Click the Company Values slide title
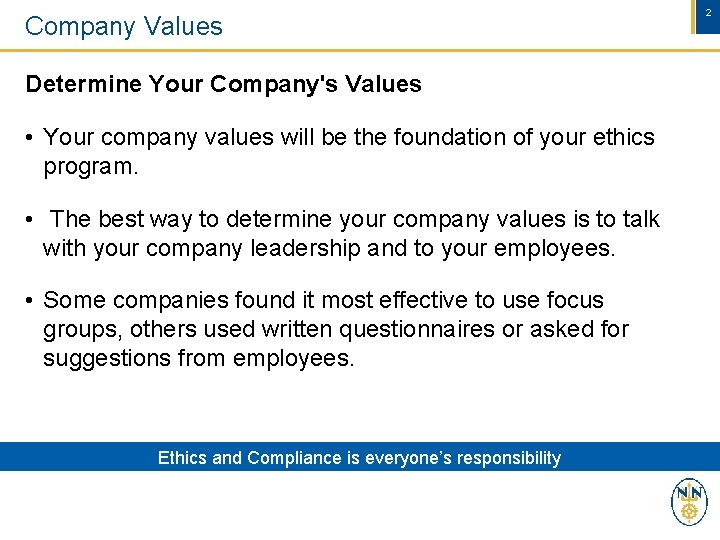This screenshot has height=540, width=720. (x=124, y=26)
